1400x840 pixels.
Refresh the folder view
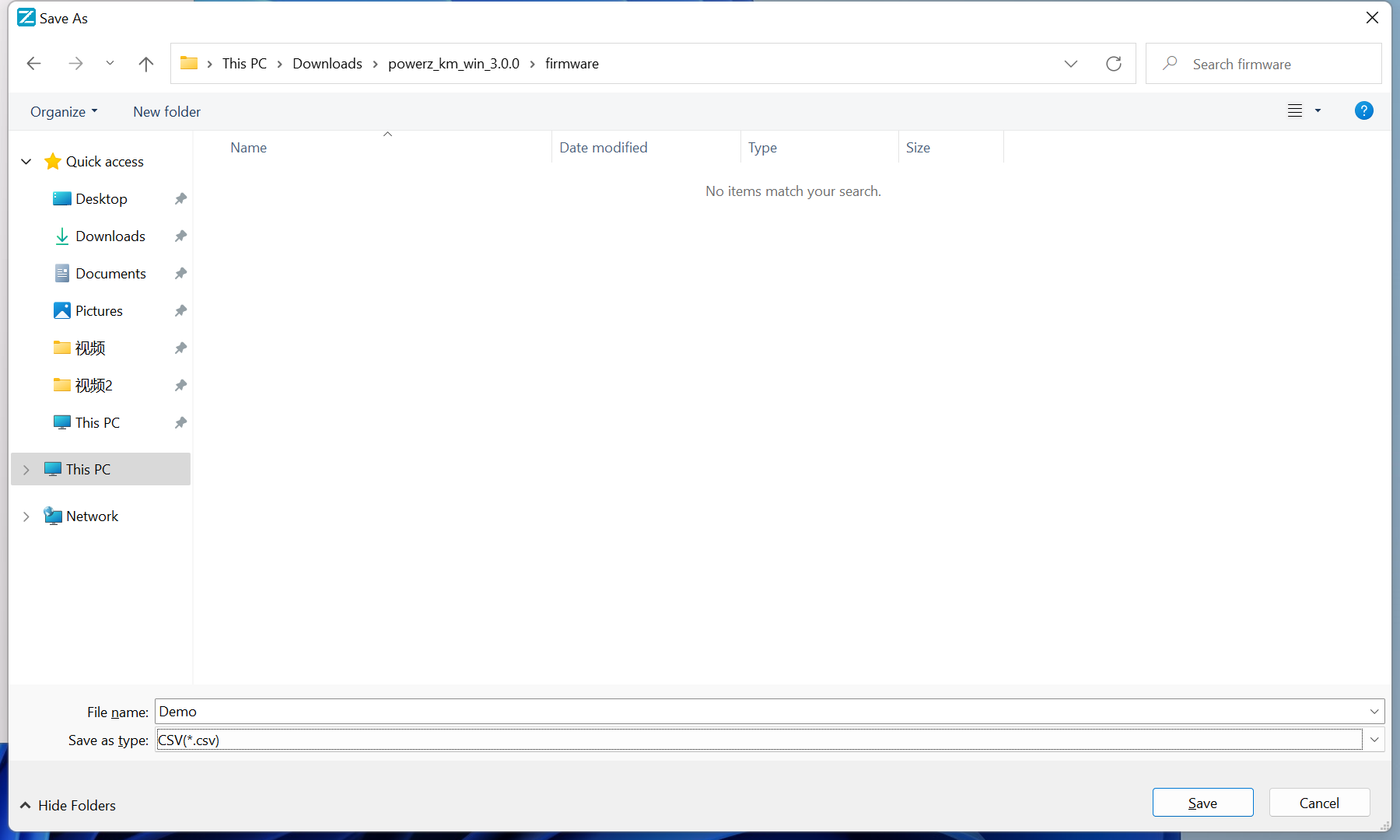[1114, 63]
